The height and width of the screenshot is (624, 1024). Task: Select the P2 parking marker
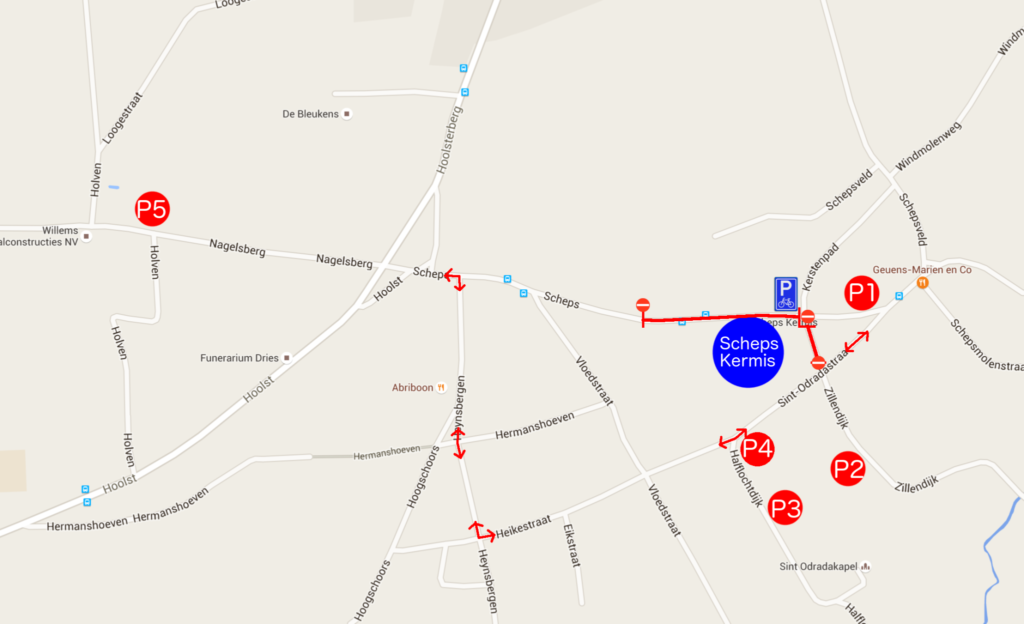coord(848,469)
